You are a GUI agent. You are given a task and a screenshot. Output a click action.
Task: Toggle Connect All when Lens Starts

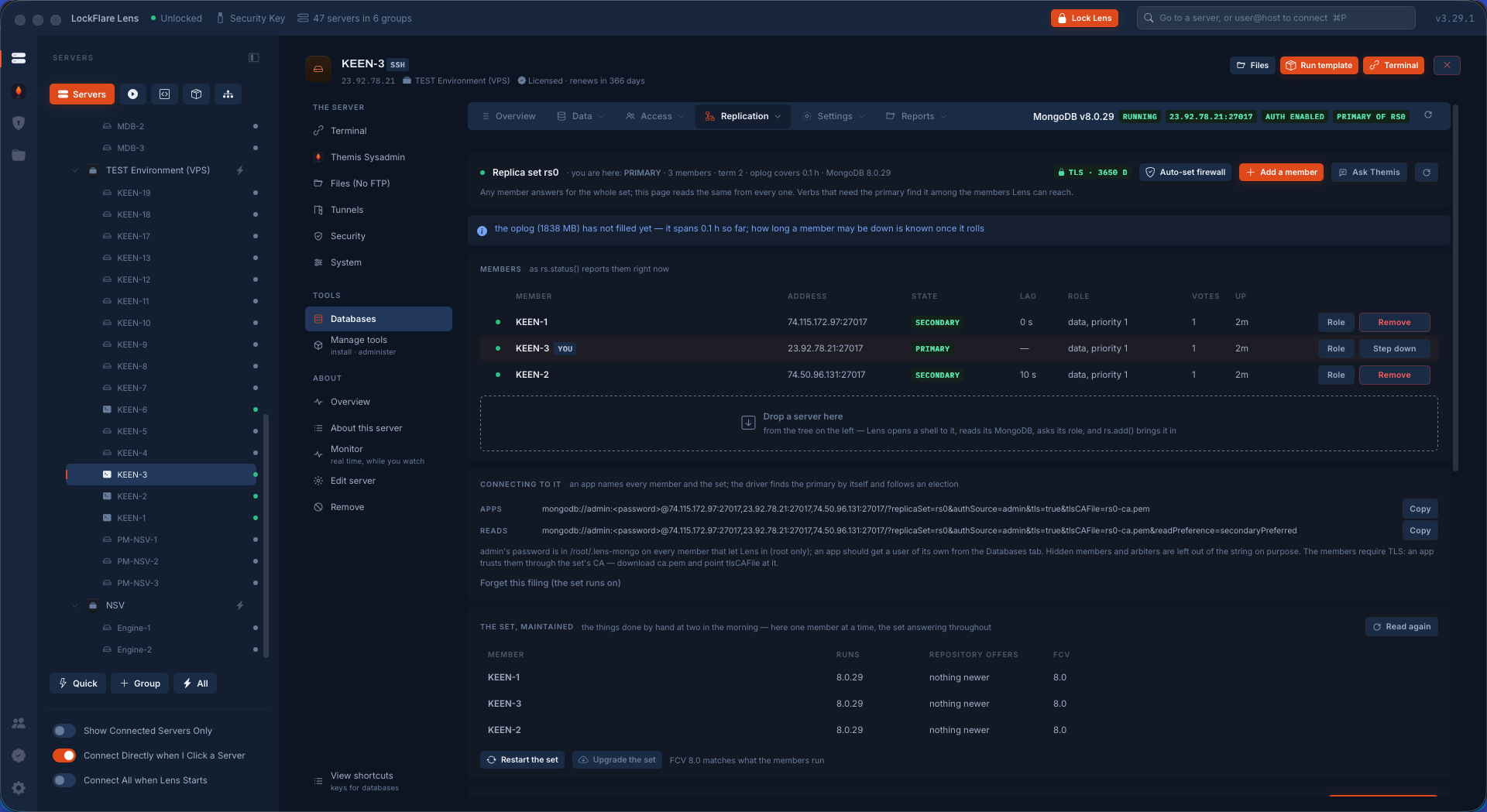point(64,780)
